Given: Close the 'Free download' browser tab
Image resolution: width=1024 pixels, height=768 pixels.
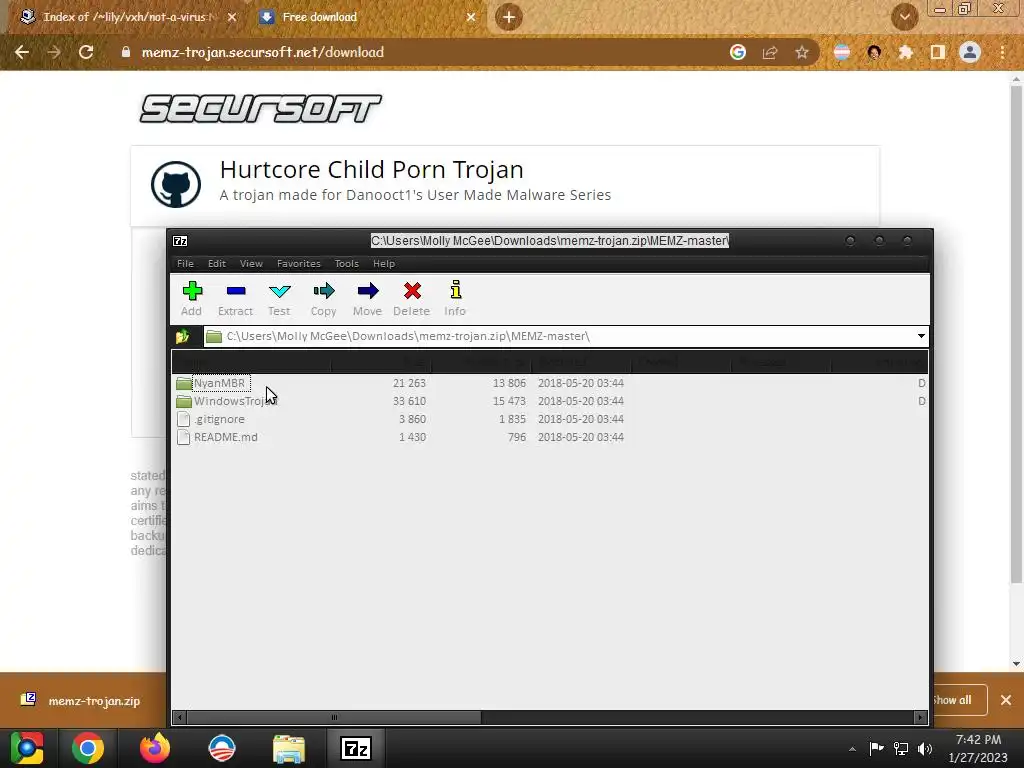Looking at the screenshot, I should click(x=471, y=18).
